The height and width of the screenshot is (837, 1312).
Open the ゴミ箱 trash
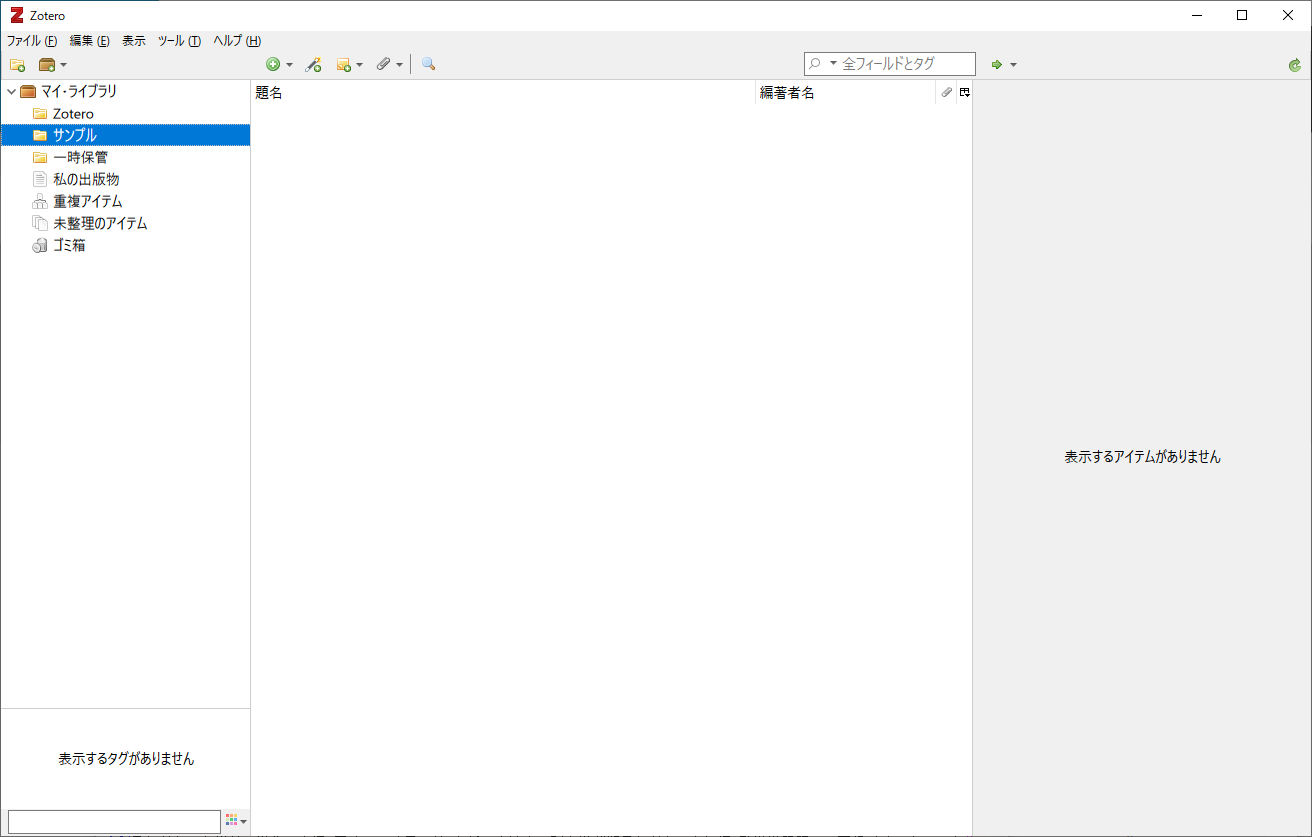coord(69,245)
